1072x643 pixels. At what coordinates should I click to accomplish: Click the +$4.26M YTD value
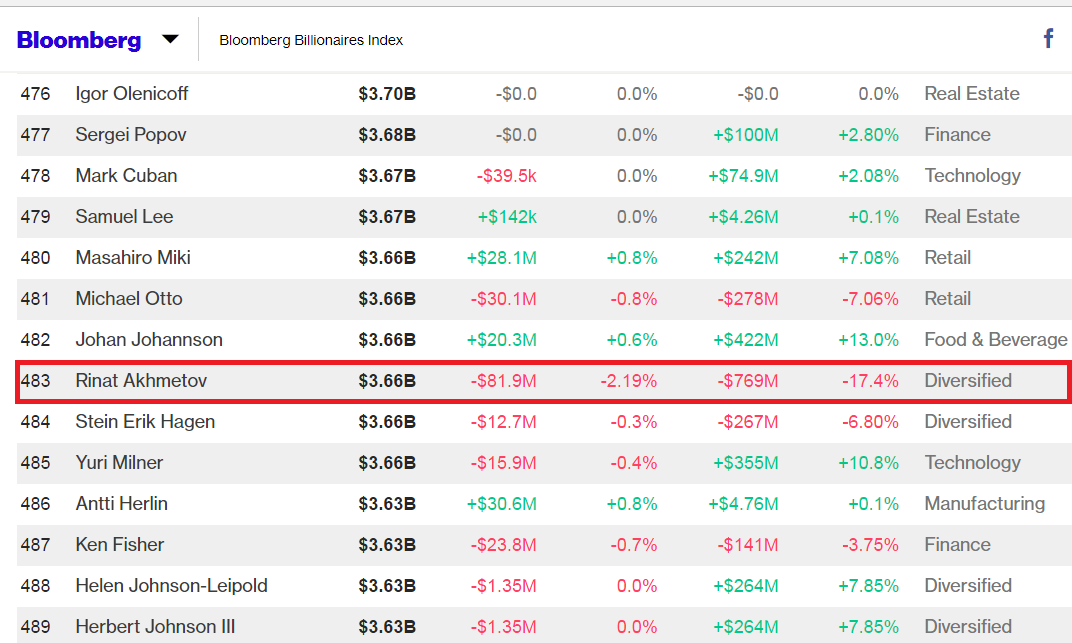point(743,217)
